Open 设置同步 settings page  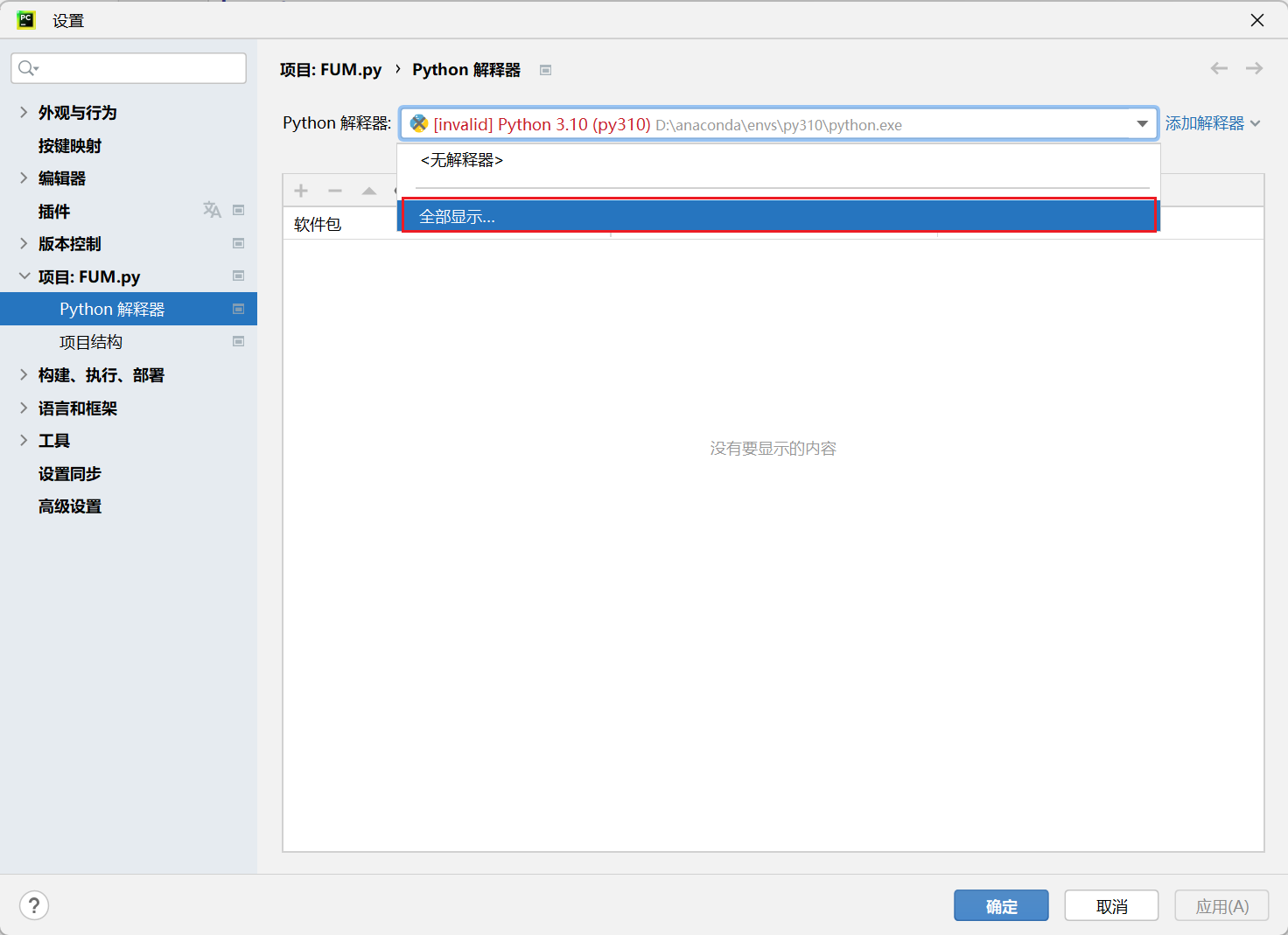(70, 473)
